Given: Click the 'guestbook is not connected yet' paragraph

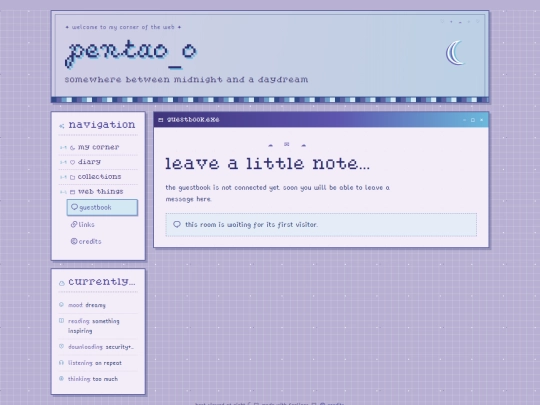Looking at the screenshot, I should (x=278, y=193).
